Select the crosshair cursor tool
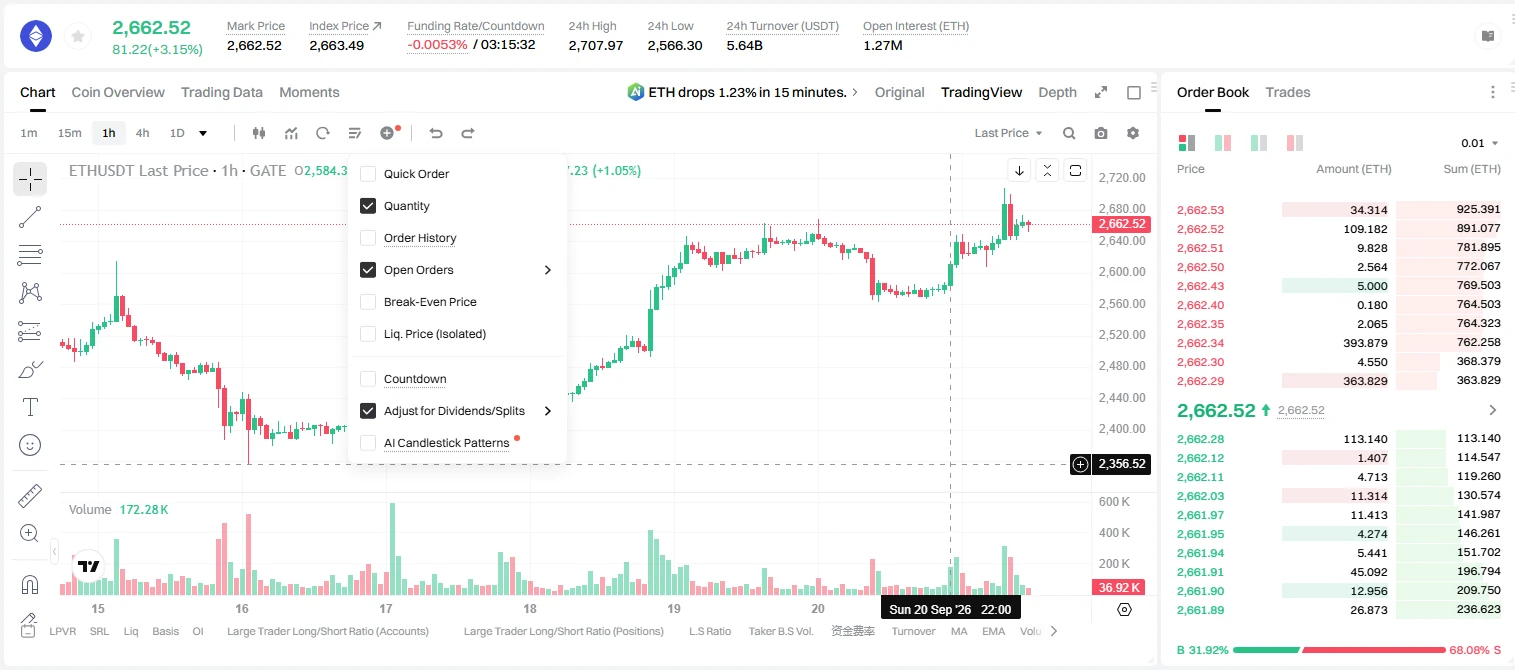1515x670 pixels. click(30, 179)
